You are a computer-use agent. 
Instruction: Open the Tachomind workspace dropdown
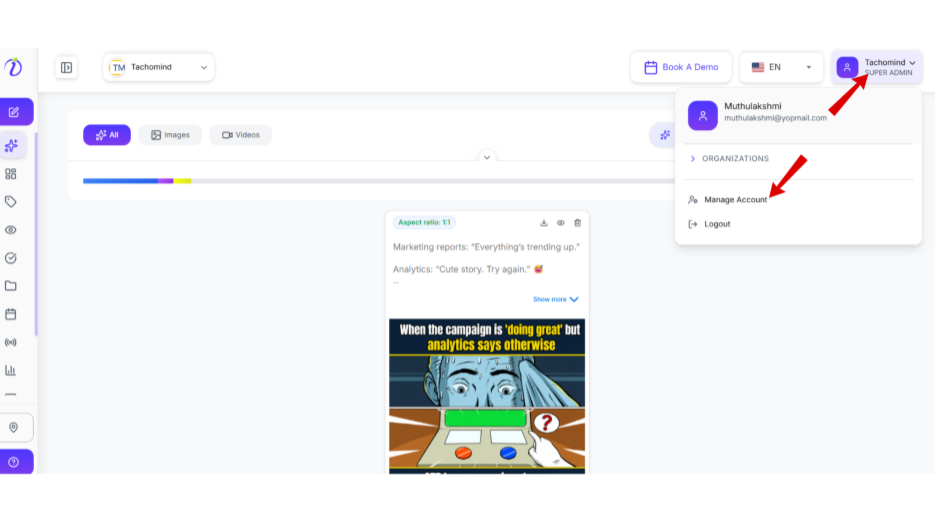[x=159, y=67]
